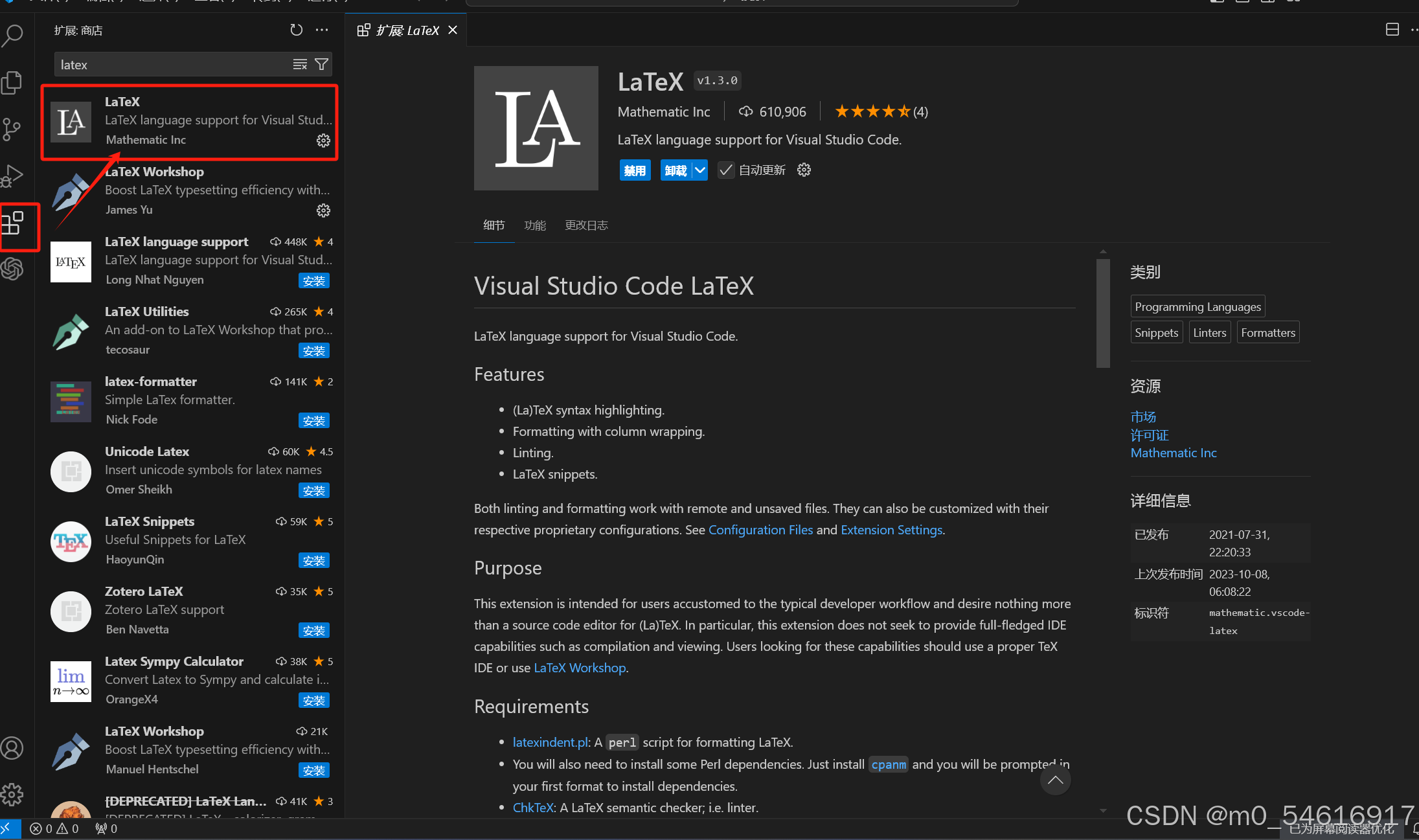Open Source Control from the activity bar
The image size is (1419, 840).
pos(13,129)
